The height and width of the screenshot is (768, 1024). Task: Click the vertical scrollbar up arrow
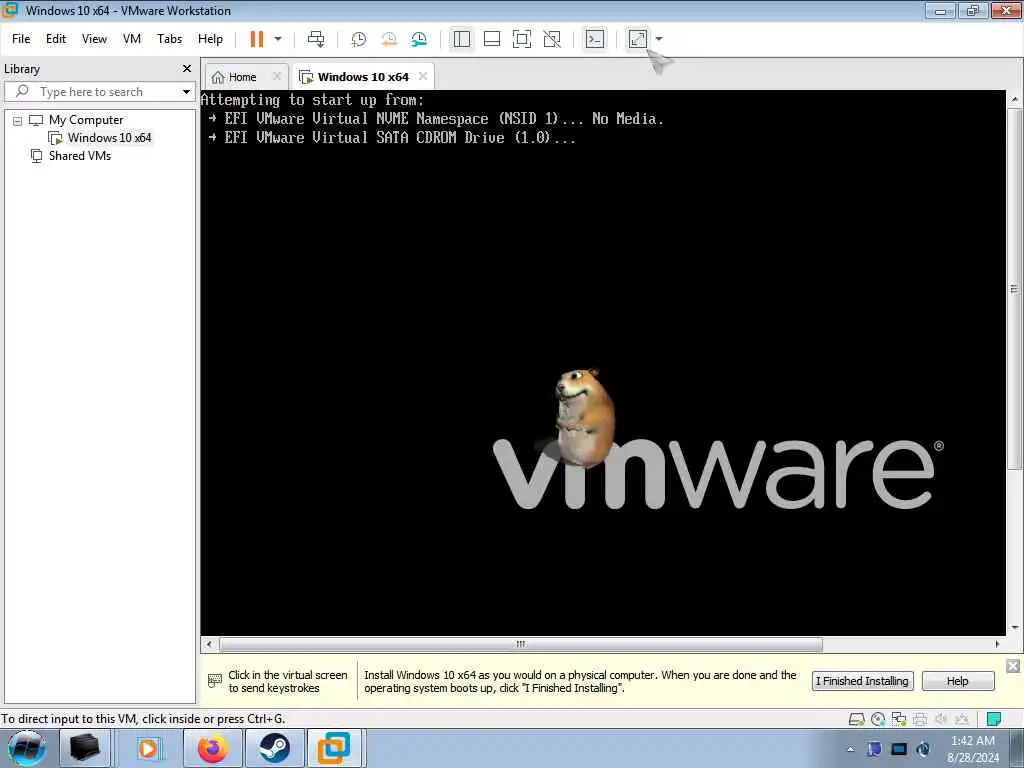point(1014,100)
